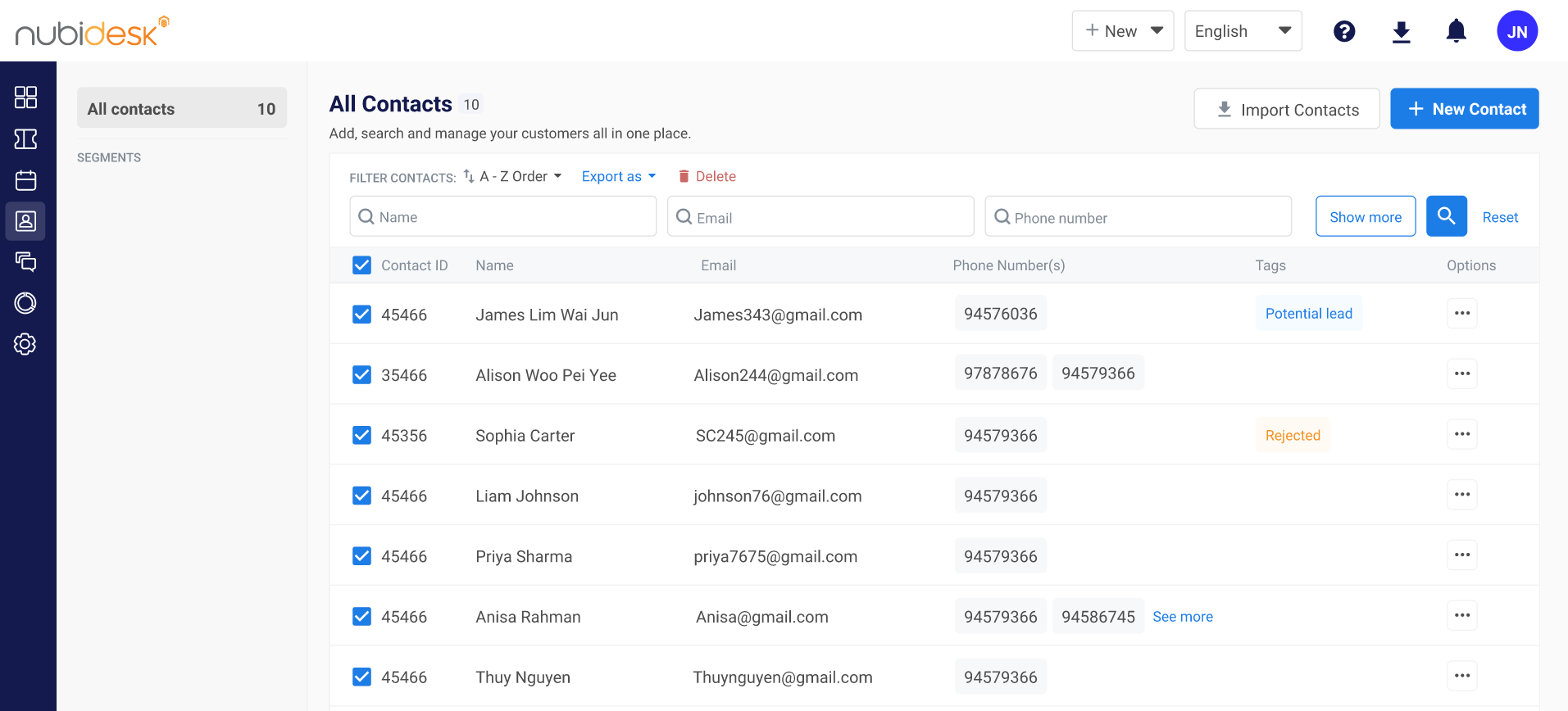Click Alison244@gmail.com email
The image size is (1568, 711).
[776, 375]
